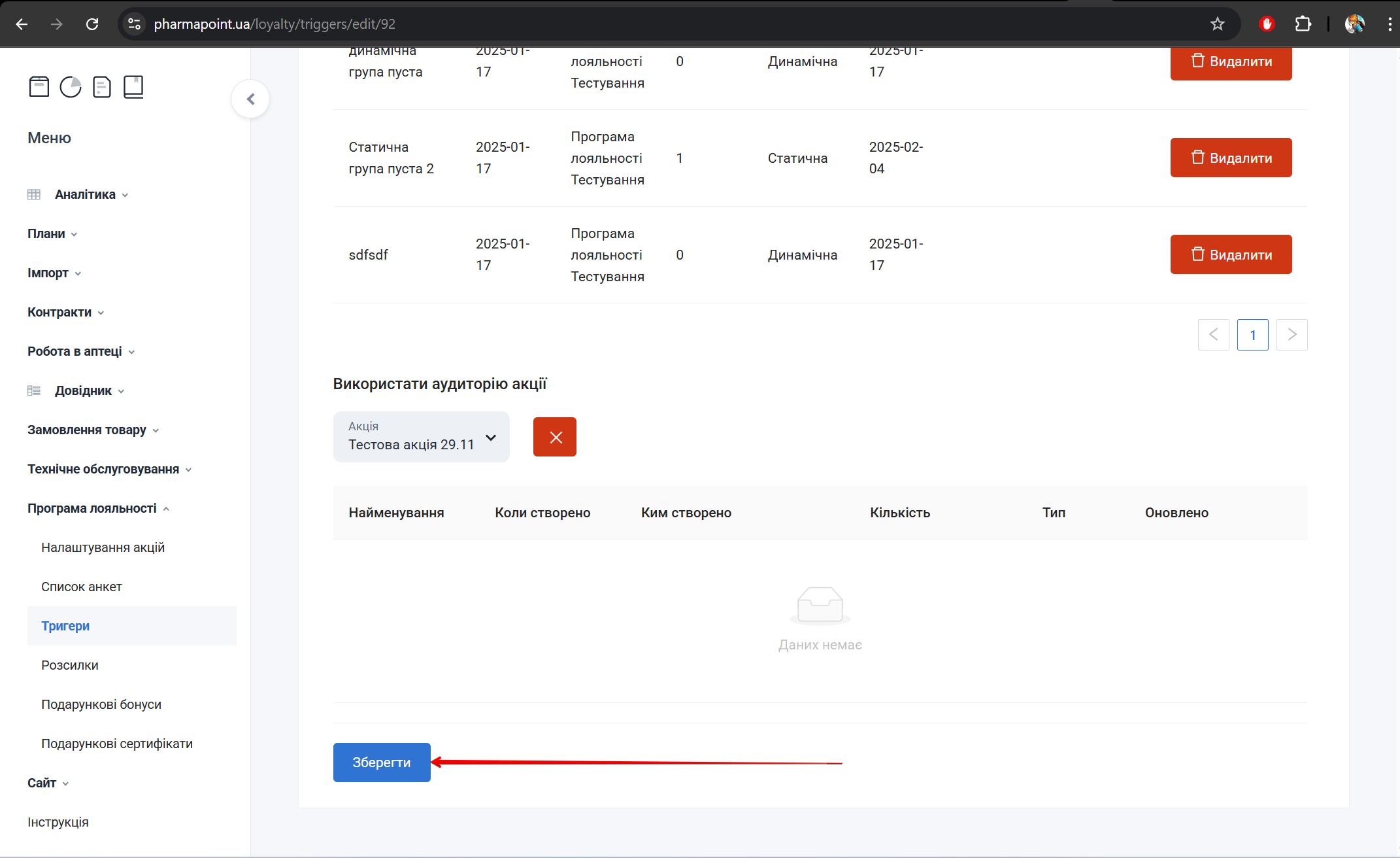Open the Розсилки menu item
The height and width of the screenshot is (858, 1400).
[70, 665]
